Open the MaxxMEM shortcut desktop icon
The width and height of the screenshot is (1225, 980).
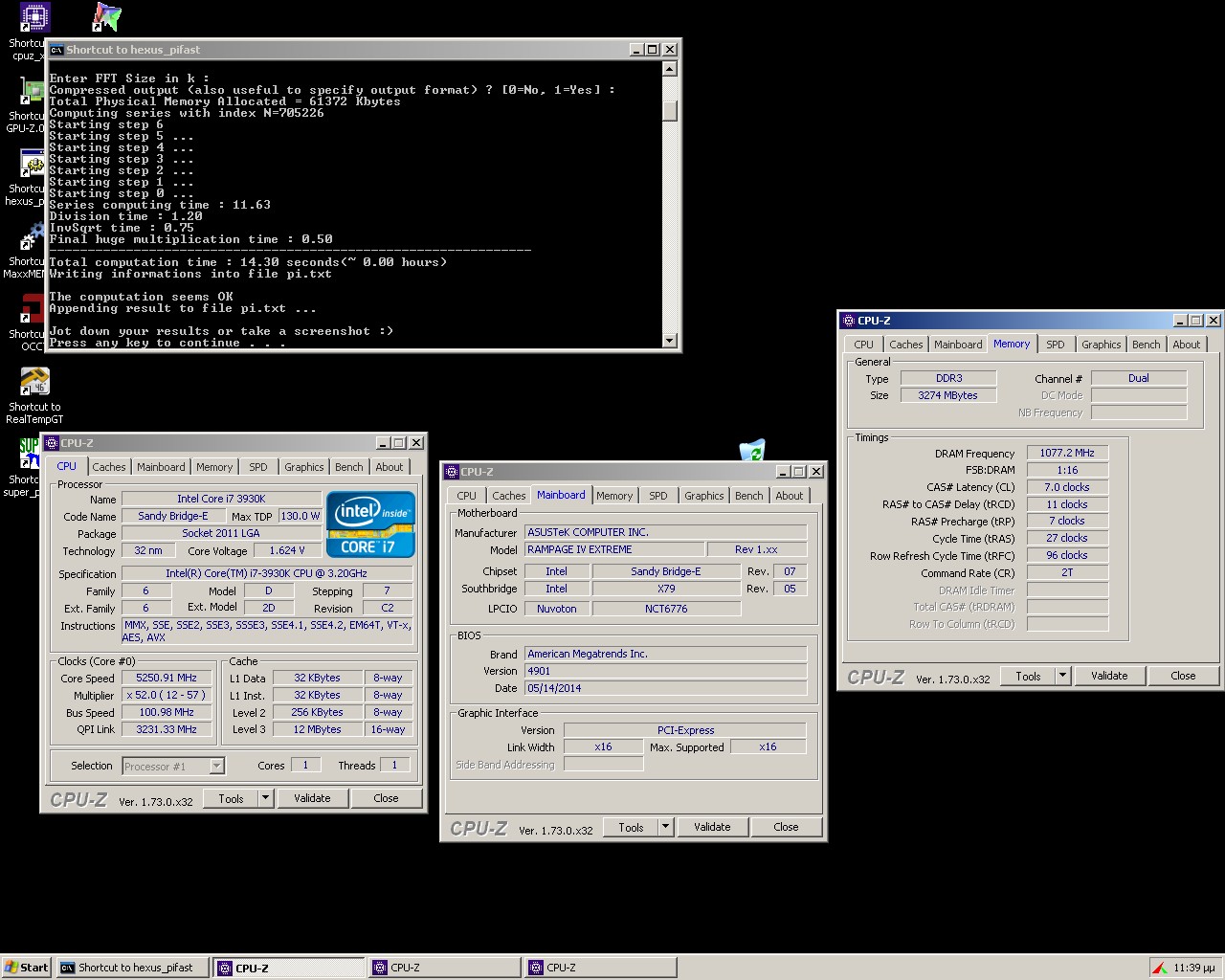click(33, 237)
